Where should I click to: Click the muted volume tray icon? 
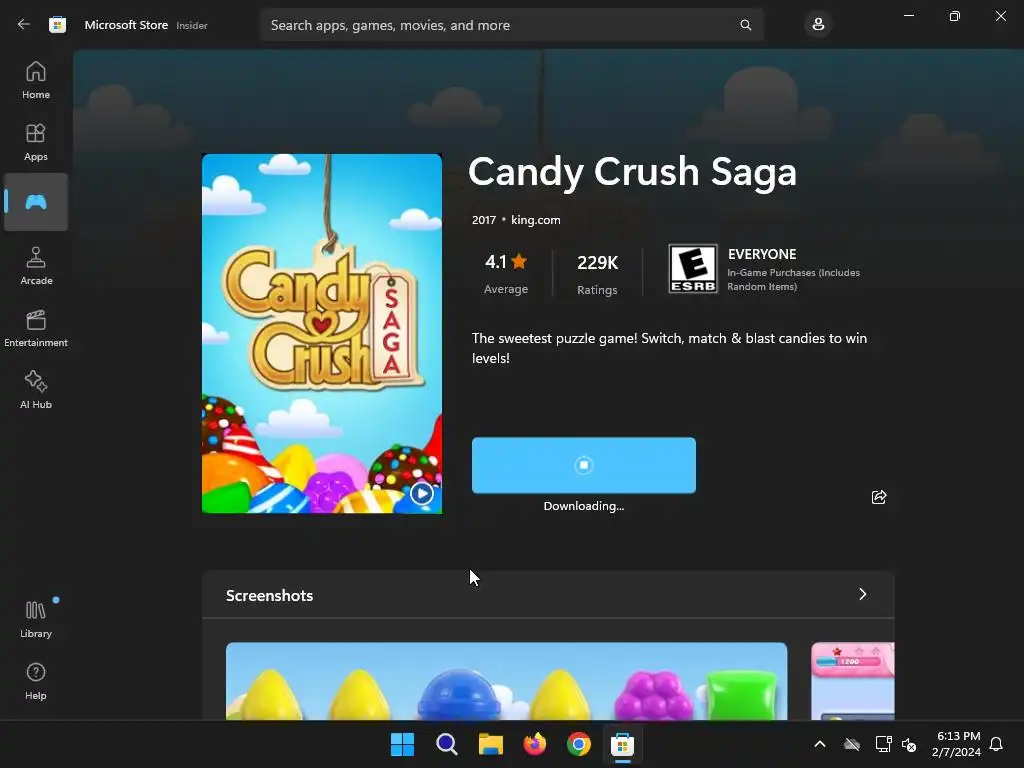(x=909, y=744)
